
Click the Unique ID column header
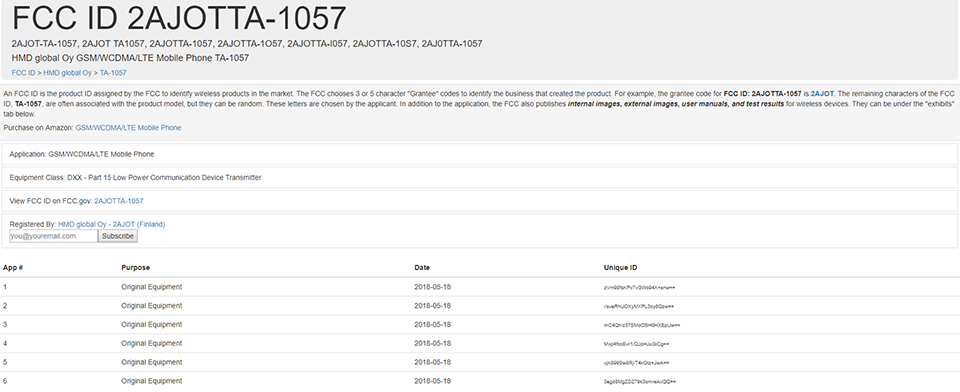[620, 268]
